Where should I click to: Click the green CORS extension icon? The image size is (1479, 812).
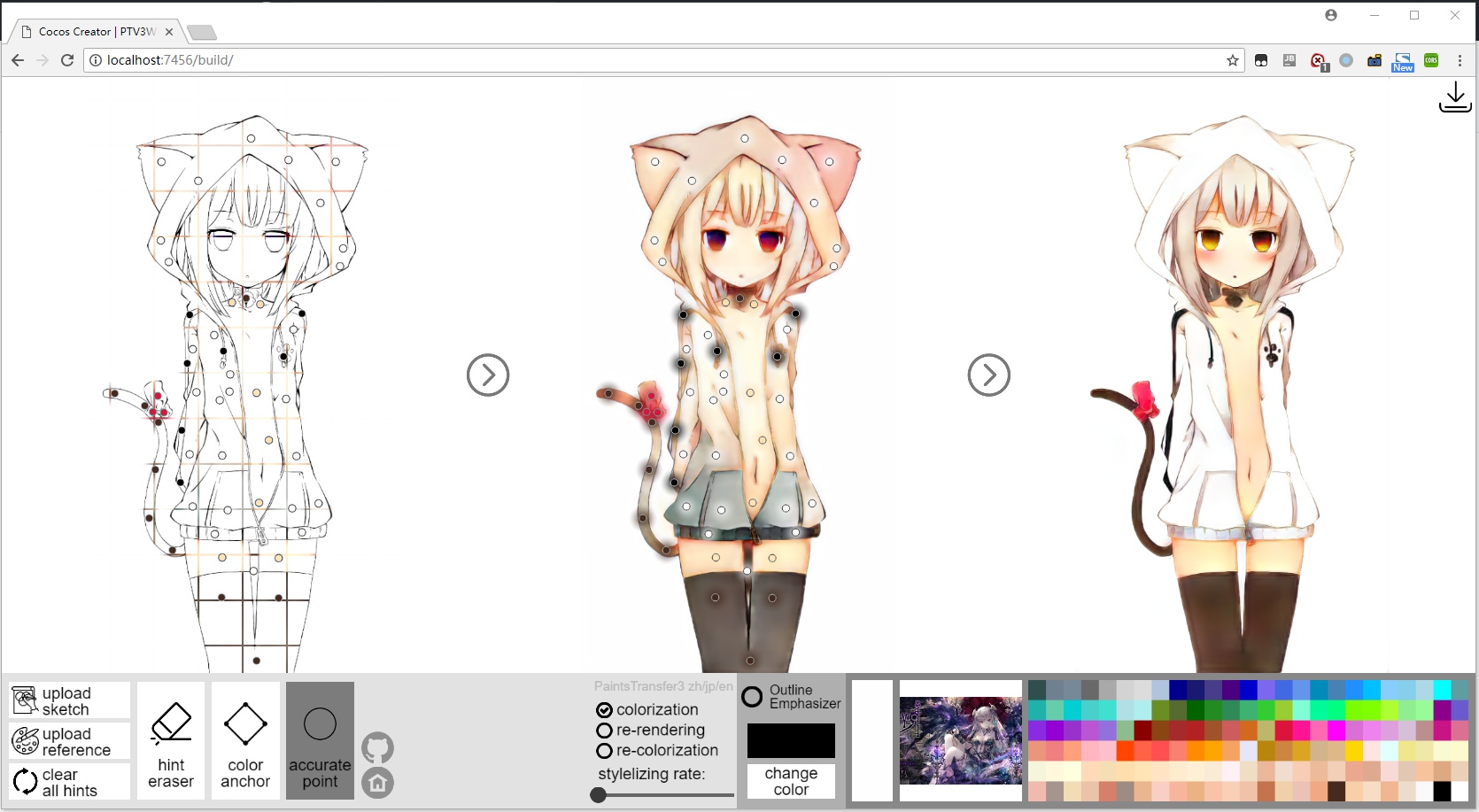1431,60
